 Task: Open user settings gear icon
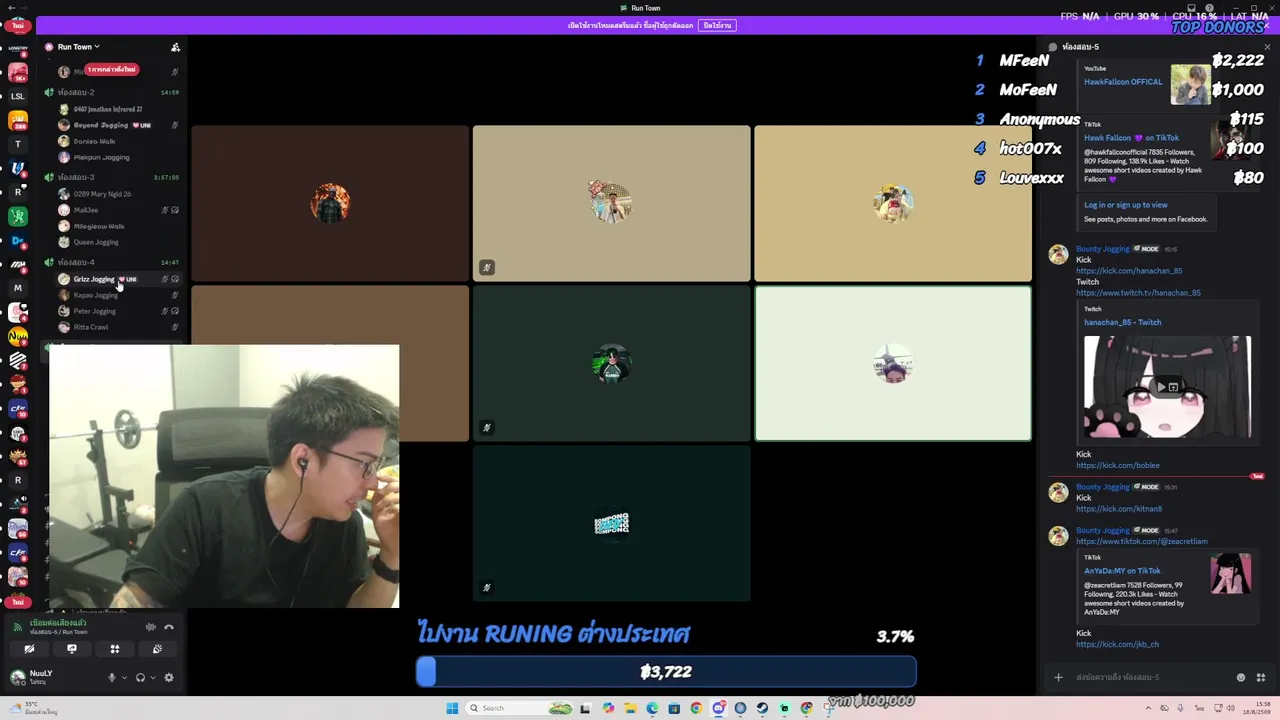(169, 677)
